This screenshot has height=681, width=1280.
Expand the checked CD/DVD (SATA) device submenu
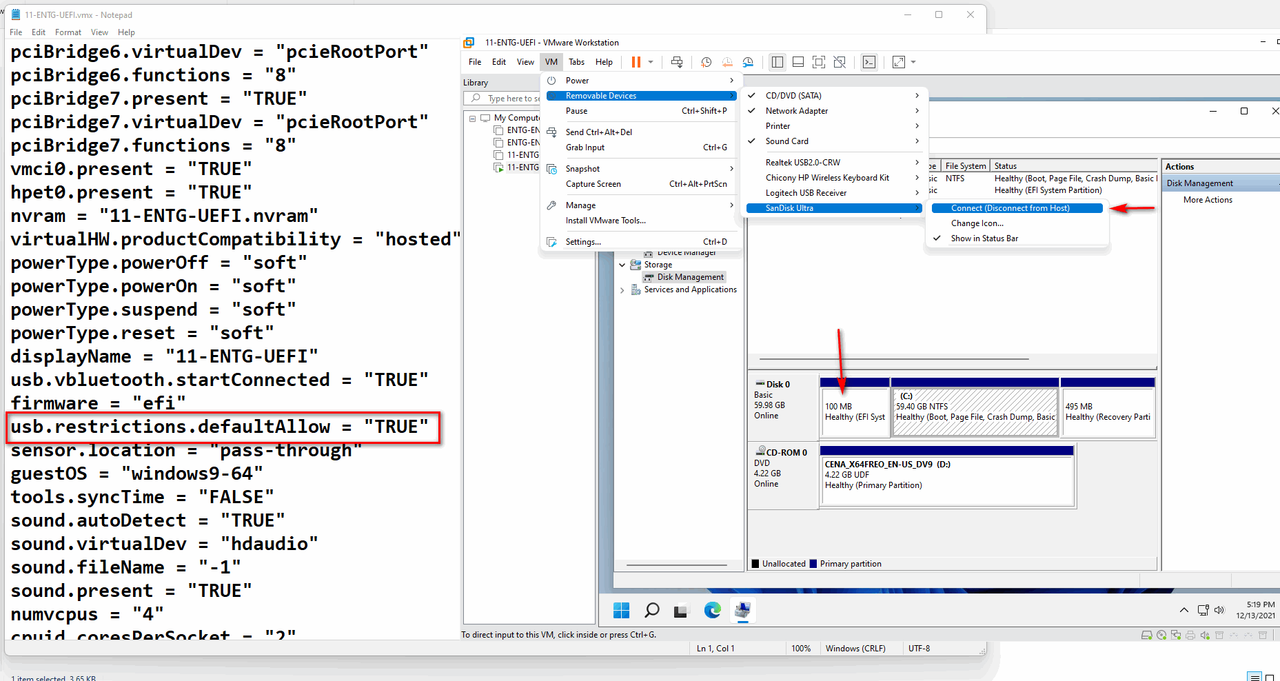(834, 96)
